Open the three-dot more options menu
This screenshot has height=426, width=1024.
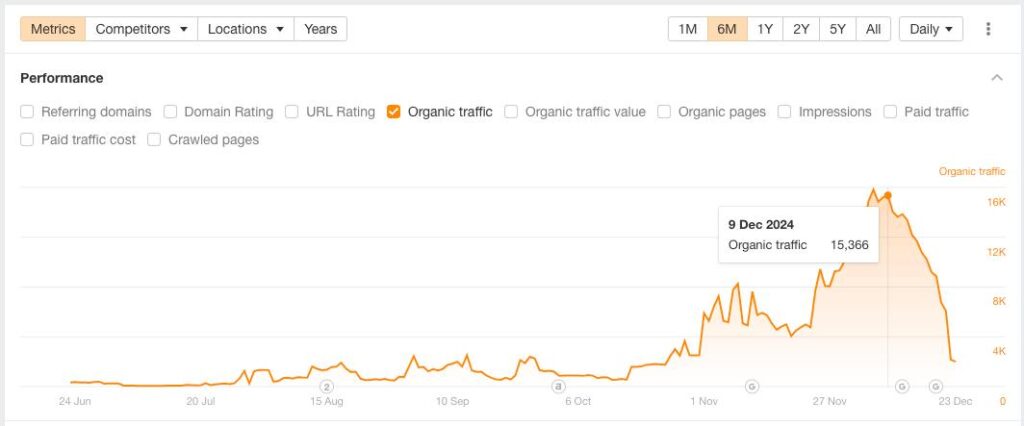988,29
